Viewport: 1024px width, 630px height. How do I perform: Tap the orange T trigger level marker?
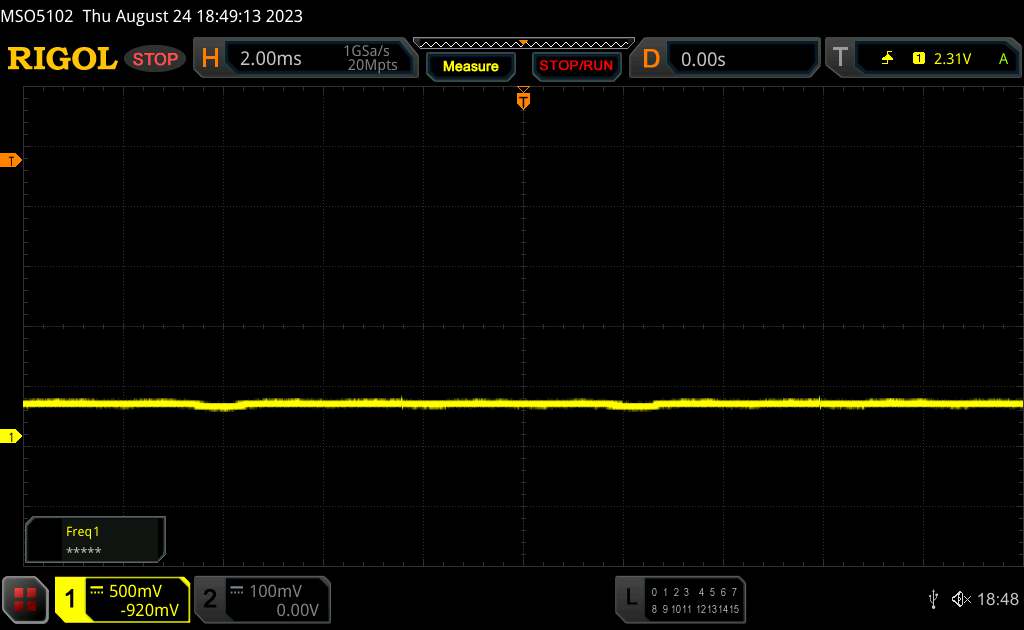click(x=12, y=160)
